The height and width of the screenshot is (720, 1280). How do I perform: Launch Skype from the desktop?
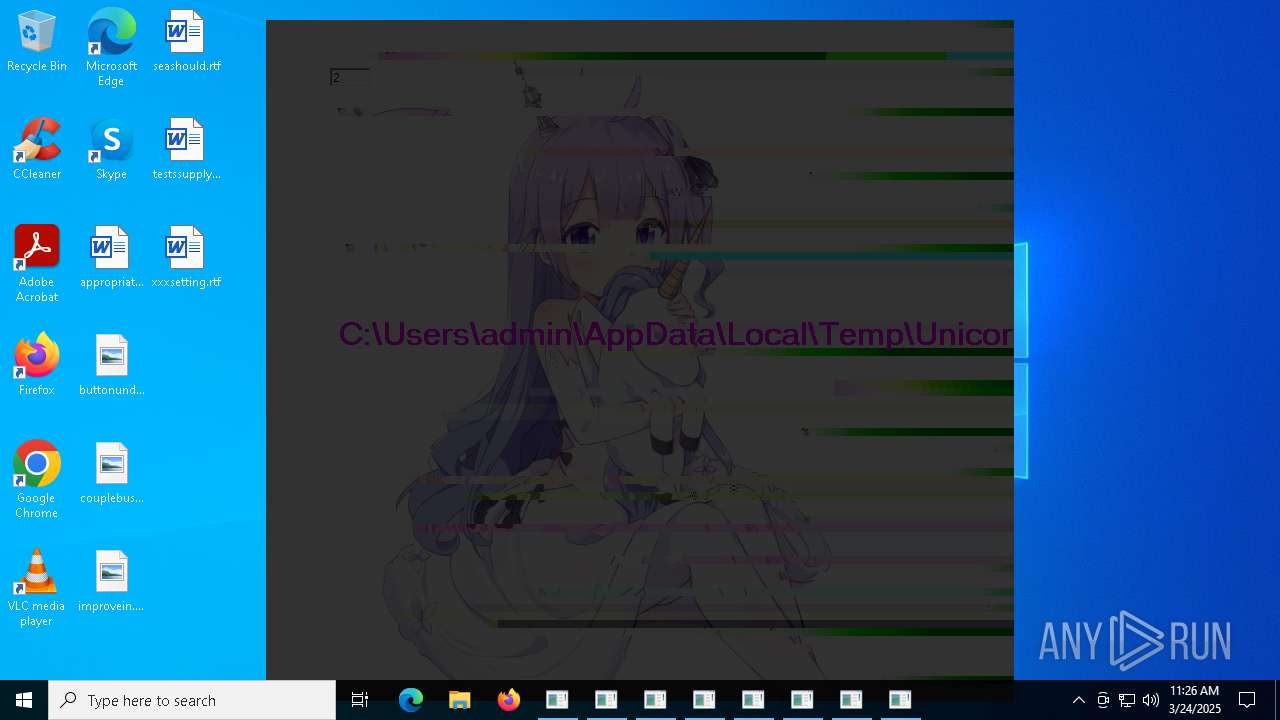[111, 150]
